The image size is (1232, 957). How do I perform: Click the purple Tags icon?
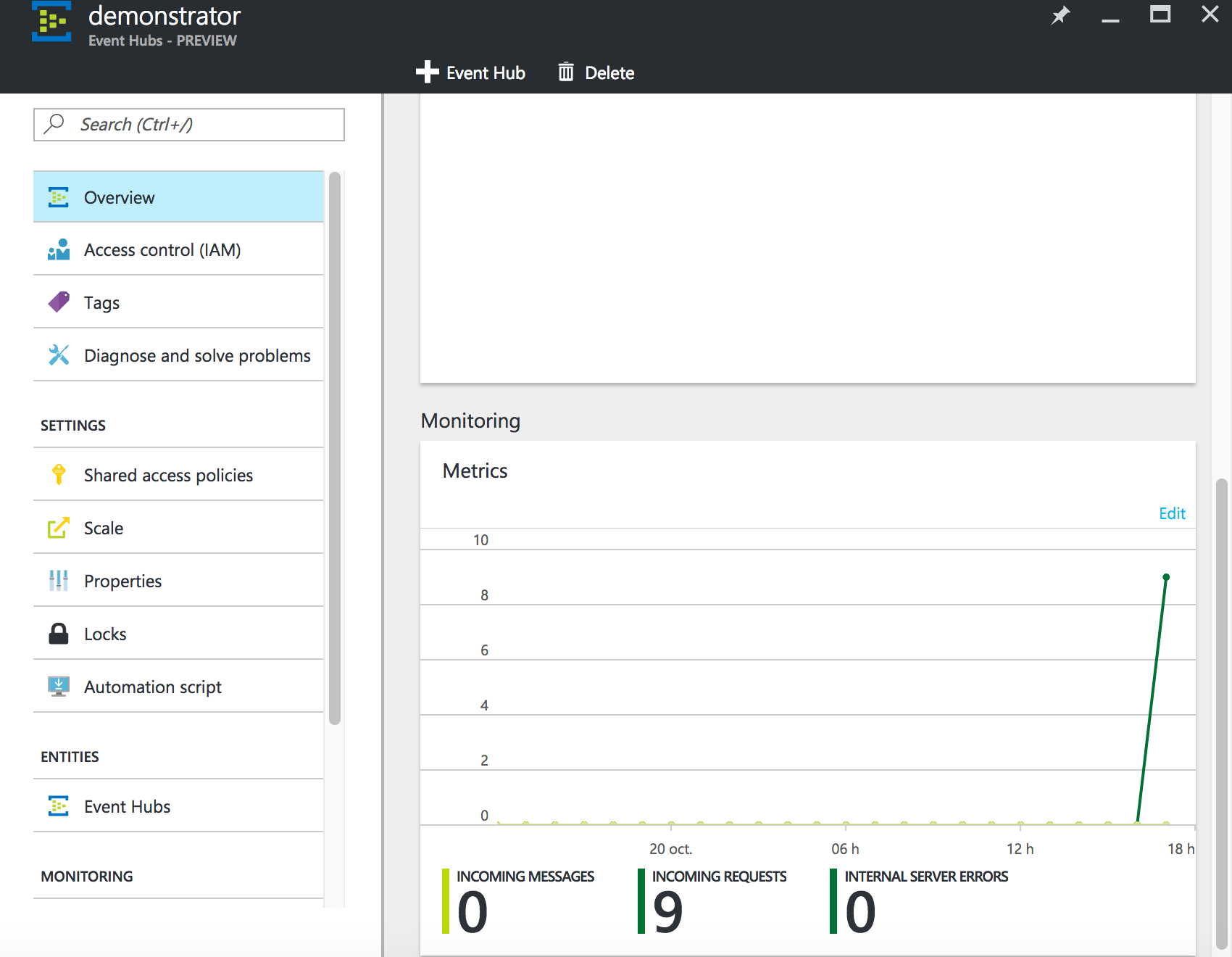tap(59, 302)
